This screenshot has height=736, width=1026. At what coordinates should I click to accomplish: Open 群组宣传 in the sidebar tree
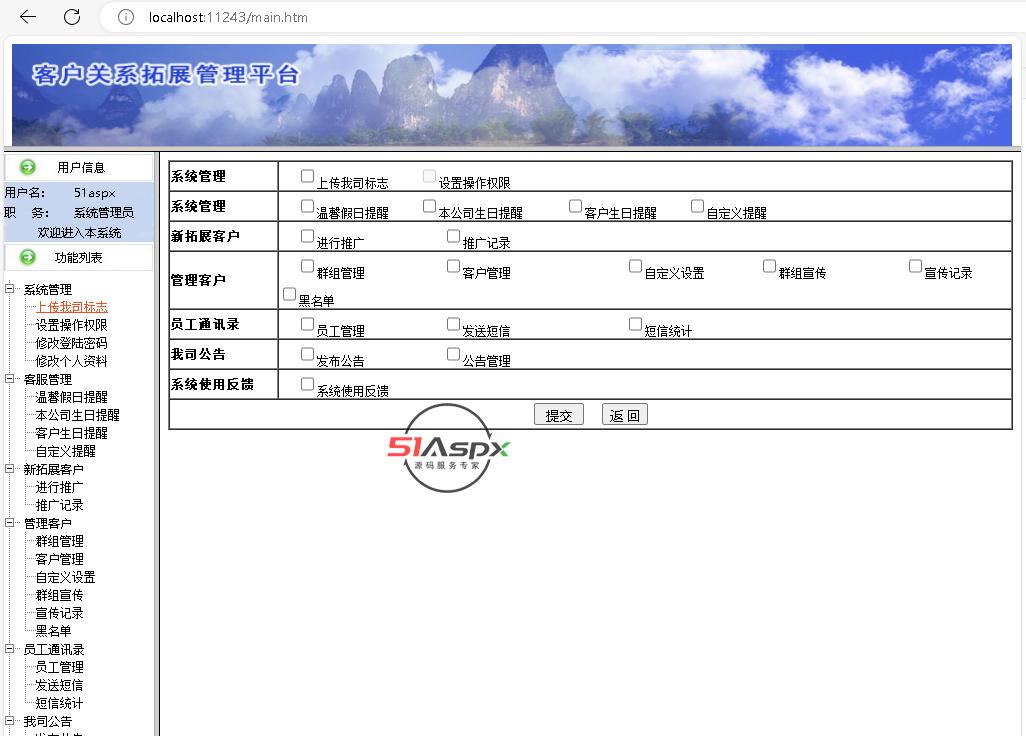click(x=60, y=595)
